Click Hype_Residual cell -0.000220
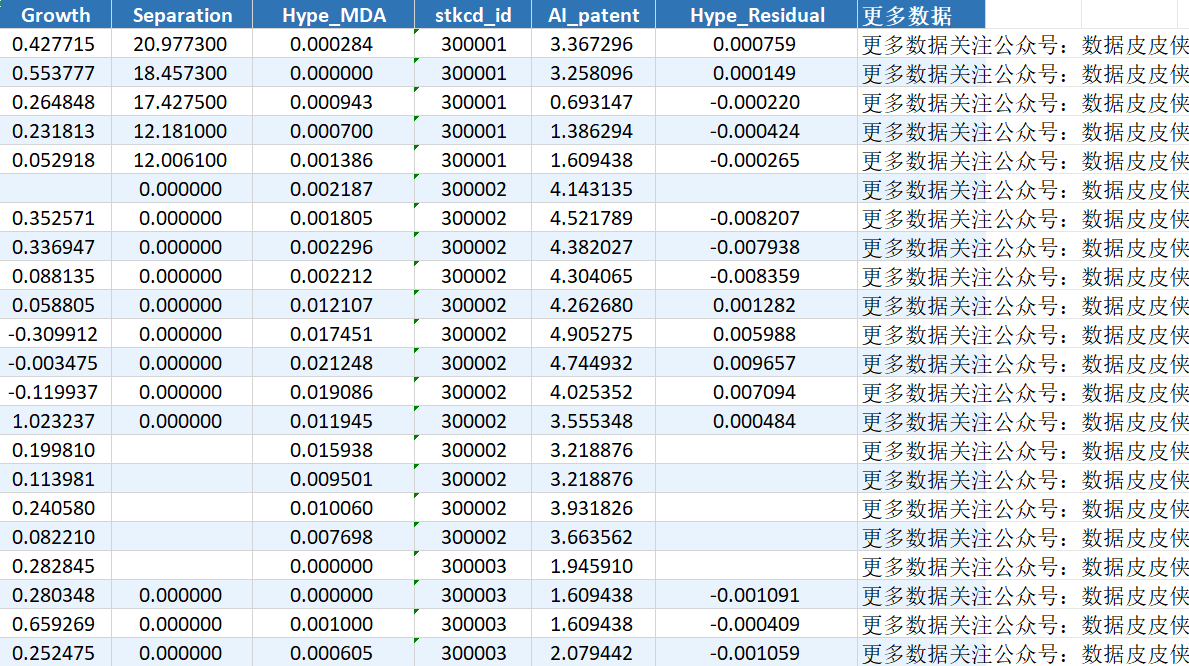1189x666 pixels. [x=757, y=102]
